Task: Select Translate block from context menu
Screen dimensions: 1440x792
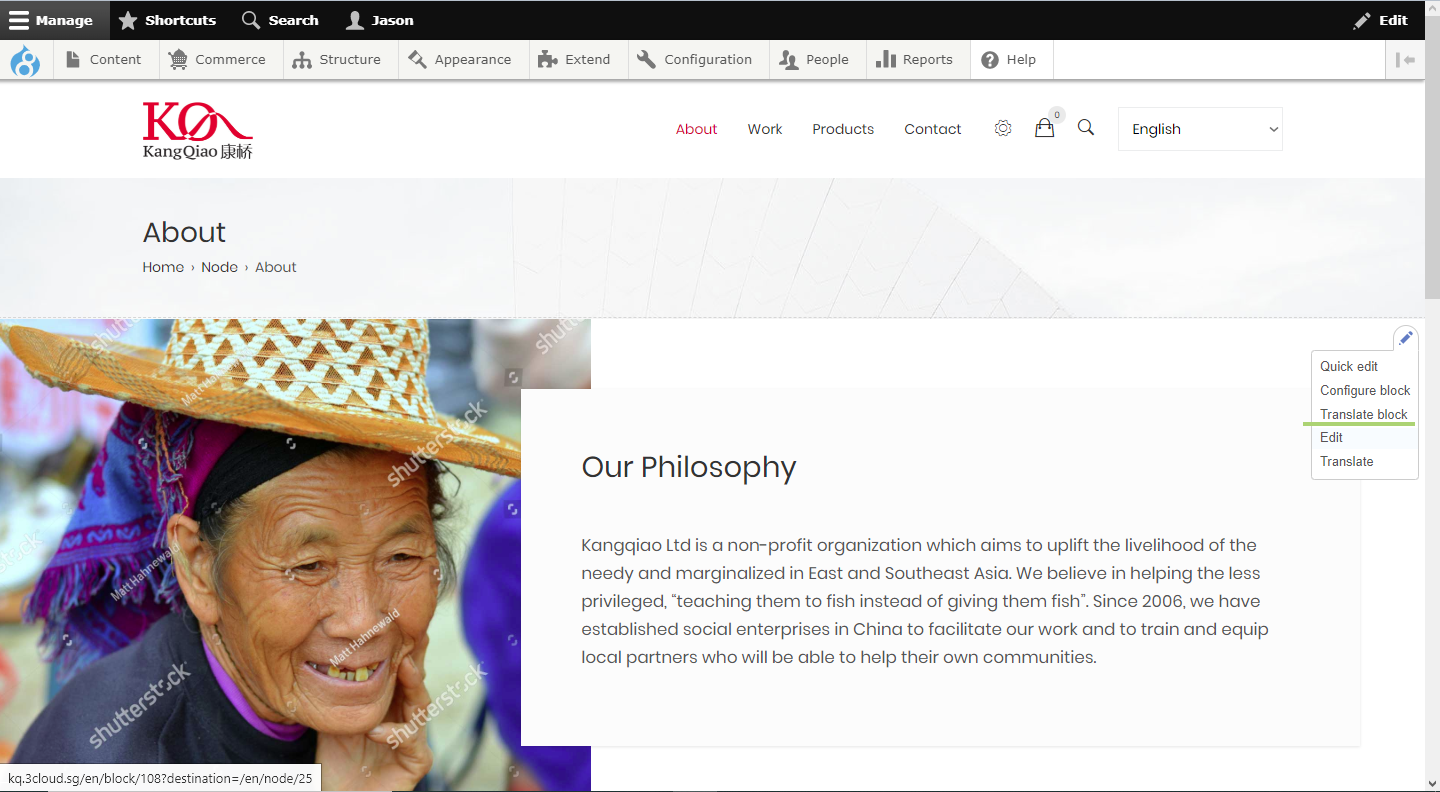Action: pos(1364,414)
